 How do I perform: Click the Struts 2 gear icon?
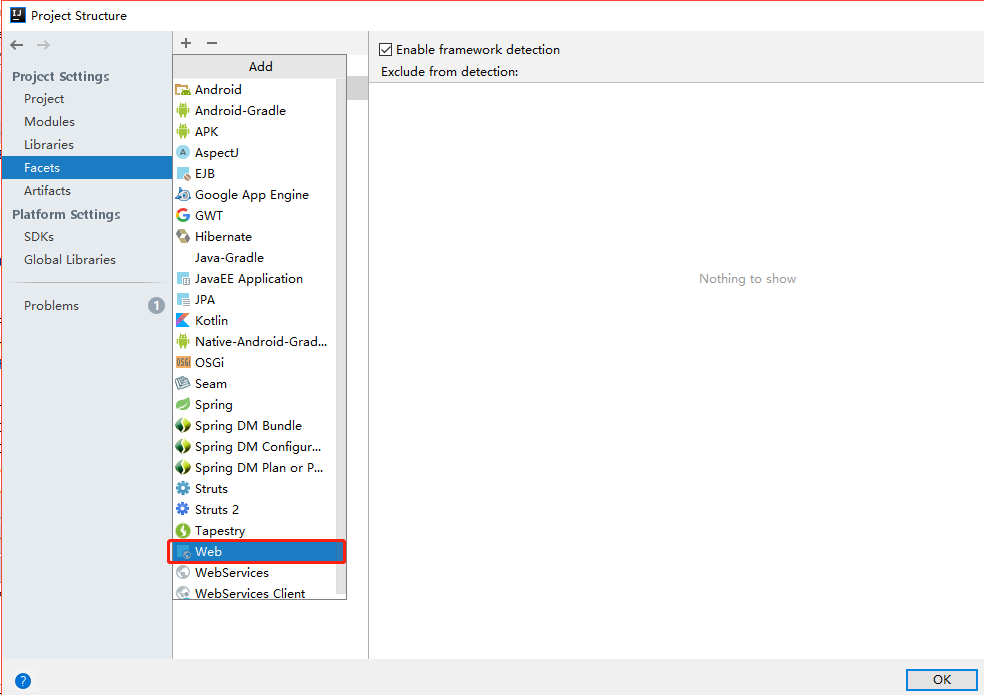183,510
